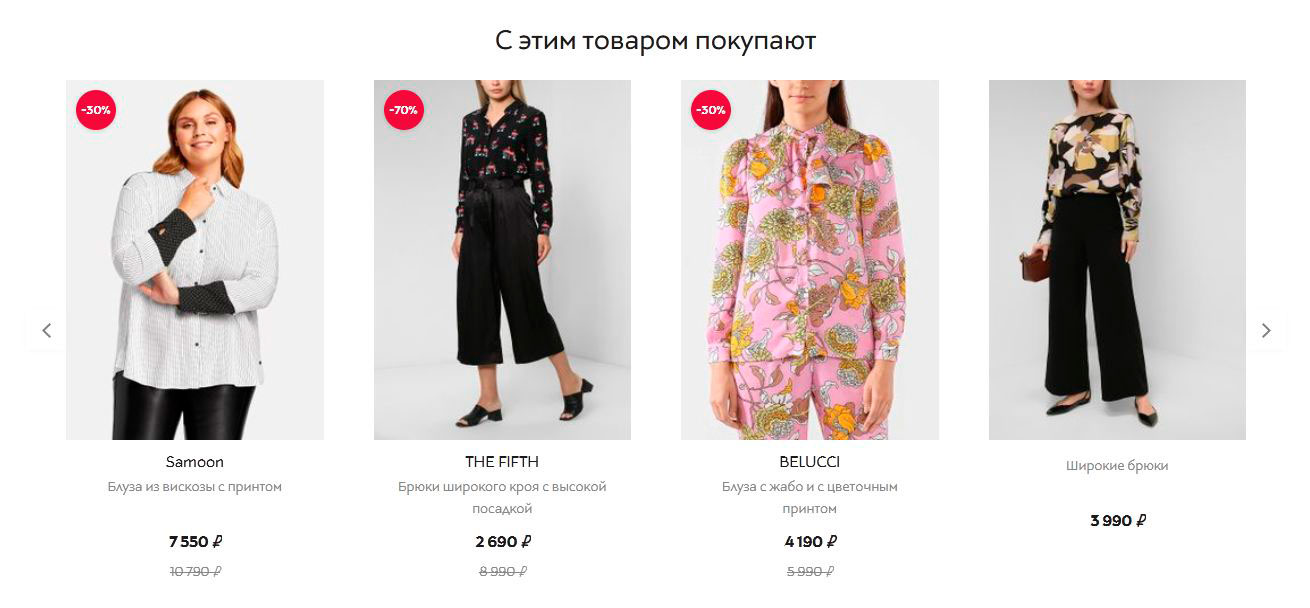Open the wide black trousers photo
1310x608 pixels.
tap(1117, 260)
